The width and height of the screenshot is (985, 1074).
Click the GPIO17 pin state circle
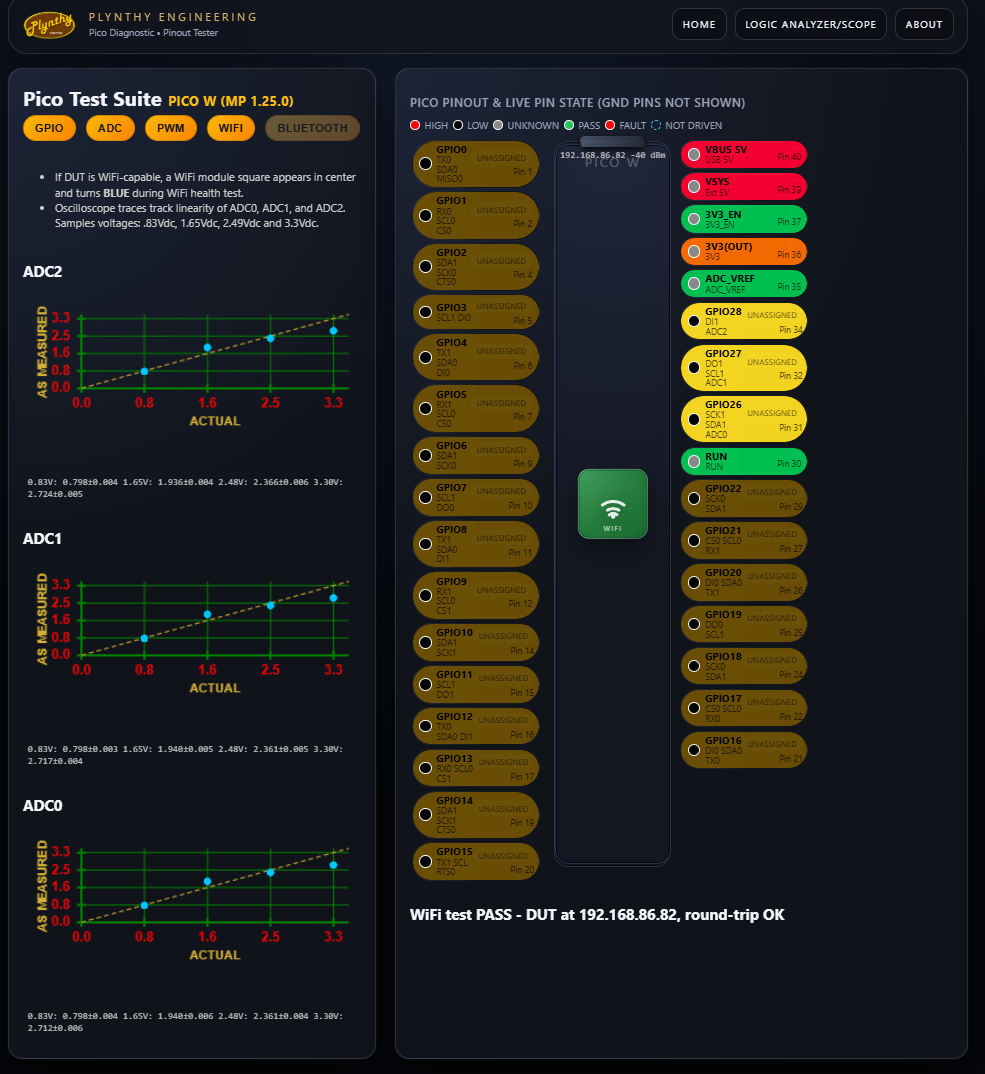coord(694,708)
